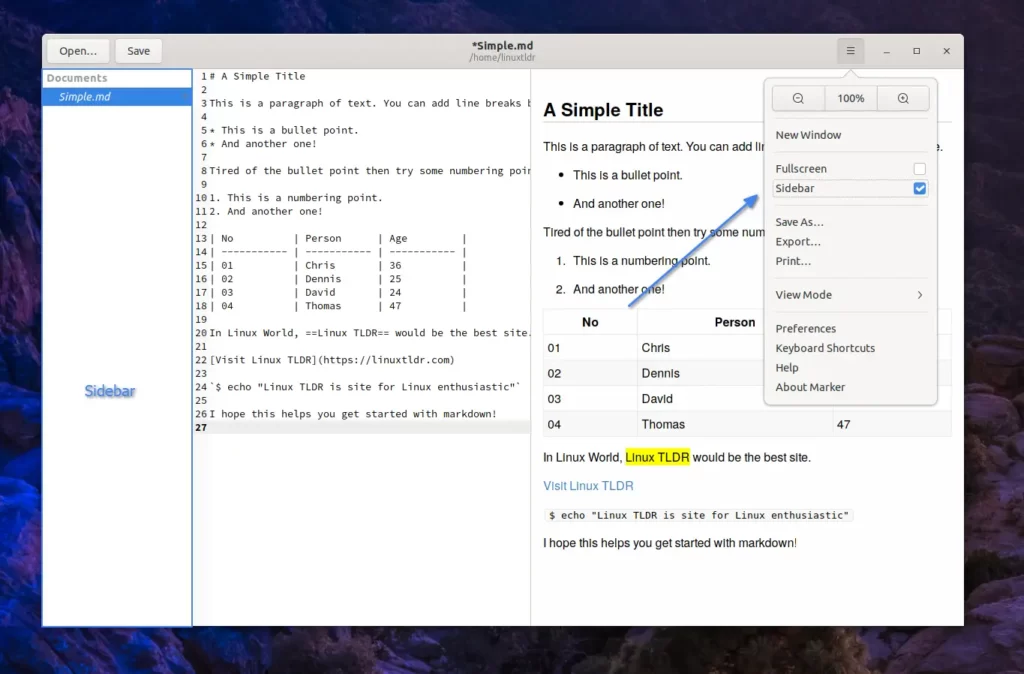Click the 'Person' preview table header
Image resolution: width=1024 pixels, height=674 pixels.
(735, 322)
